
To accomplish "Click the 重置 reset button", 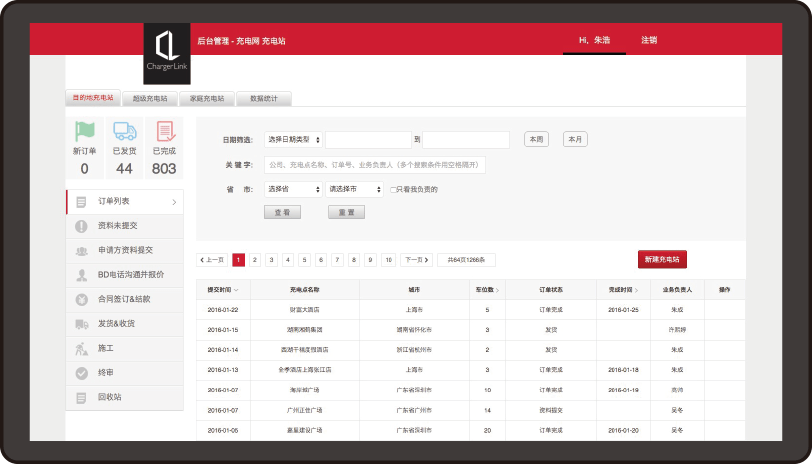I will (x=346, y=212).
